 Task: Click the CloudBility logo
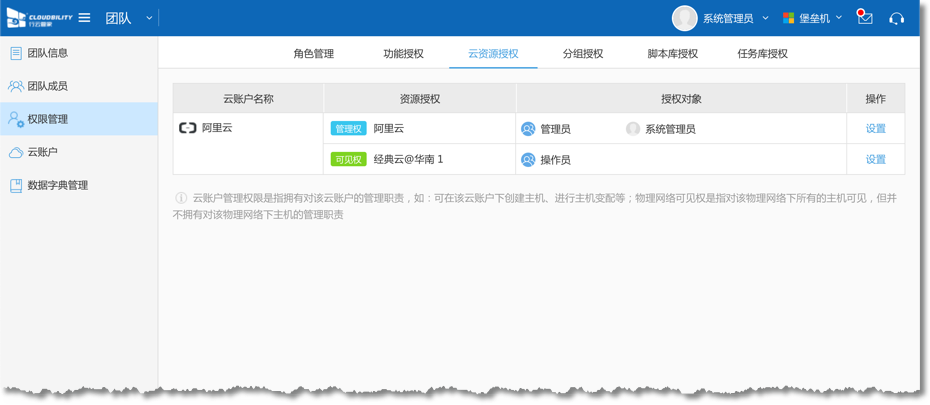coord(38,18)
